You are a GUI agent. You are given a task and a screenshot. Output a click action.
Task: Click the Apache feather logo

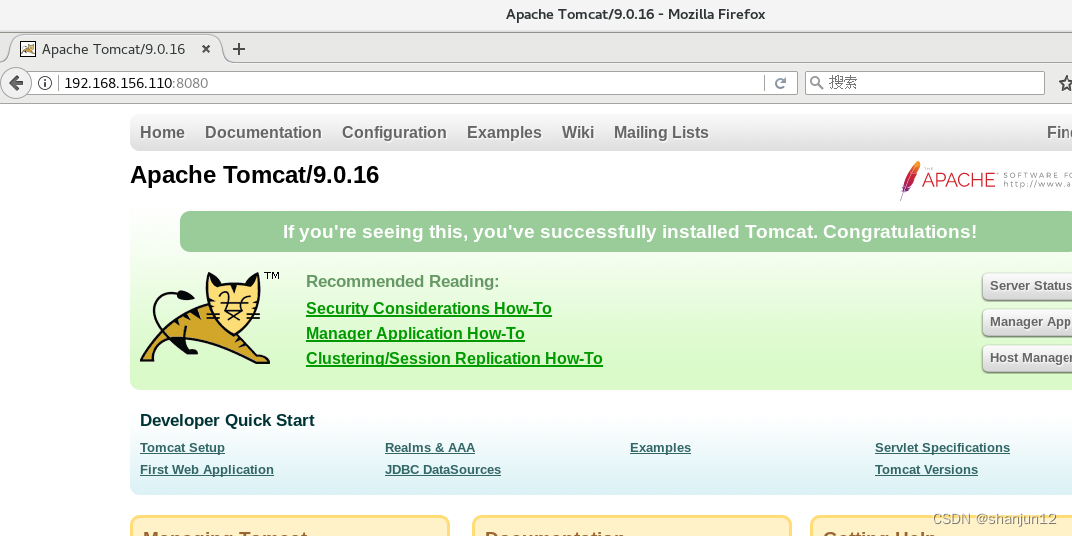pos(911,180)
